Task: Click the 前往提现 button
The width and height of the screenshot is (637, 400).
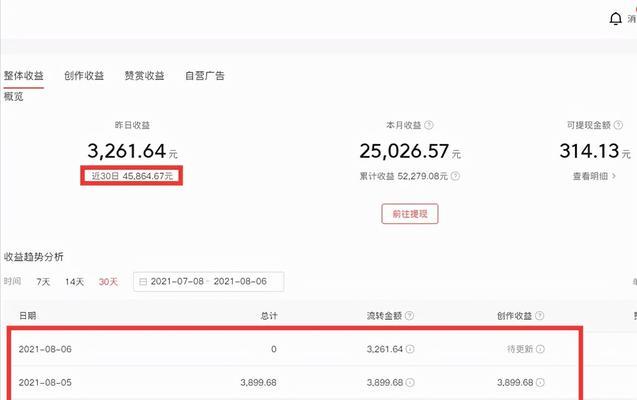Action: click(410, 214)
